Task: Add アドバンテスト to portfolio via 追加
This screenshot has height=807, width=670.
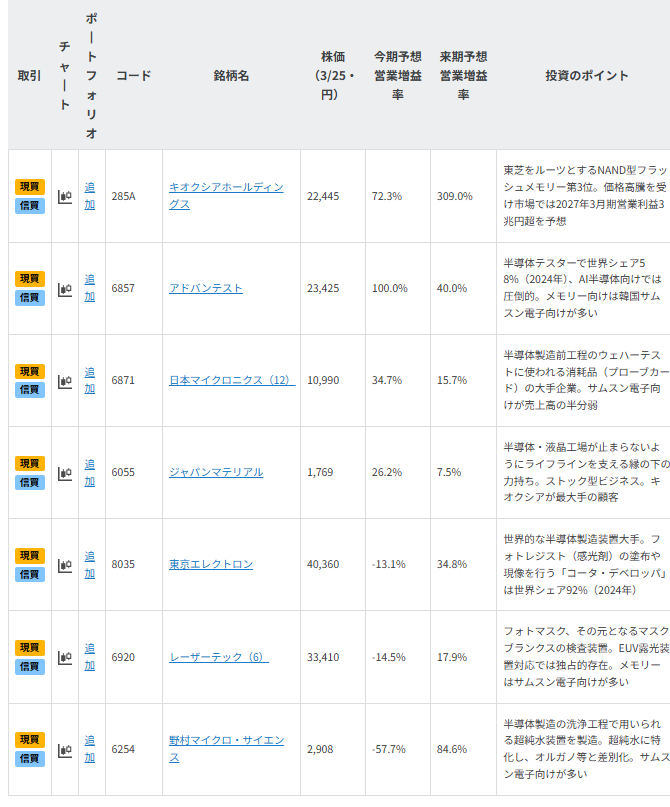Action: pos(90,288)
